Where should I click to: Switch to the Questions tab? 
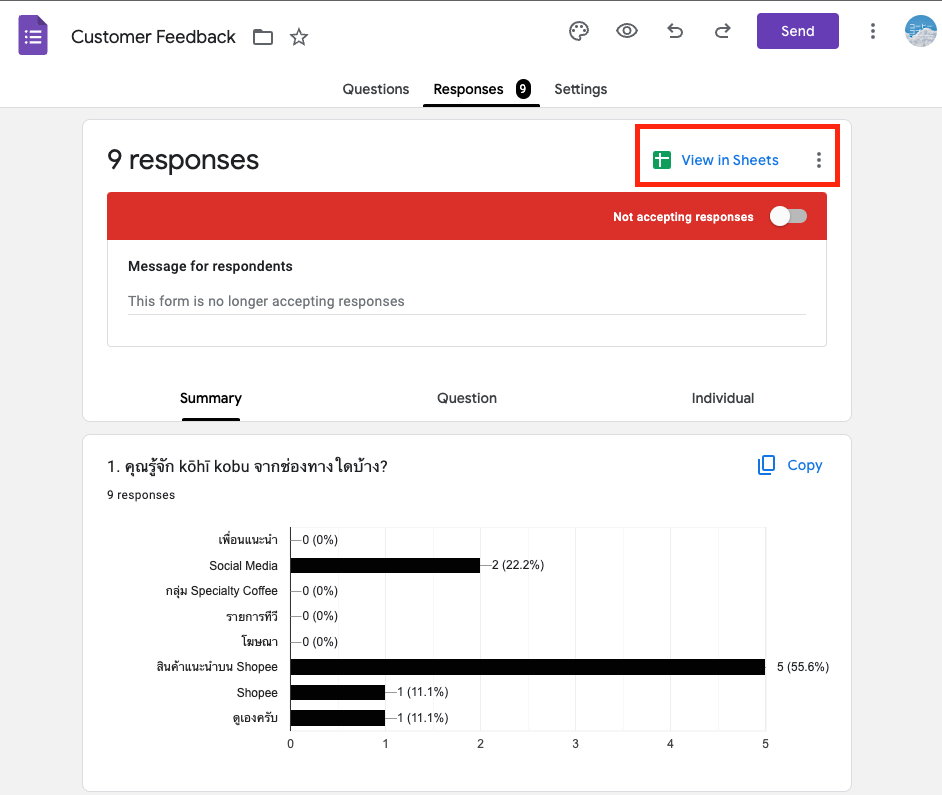click(x=375, y=89)
